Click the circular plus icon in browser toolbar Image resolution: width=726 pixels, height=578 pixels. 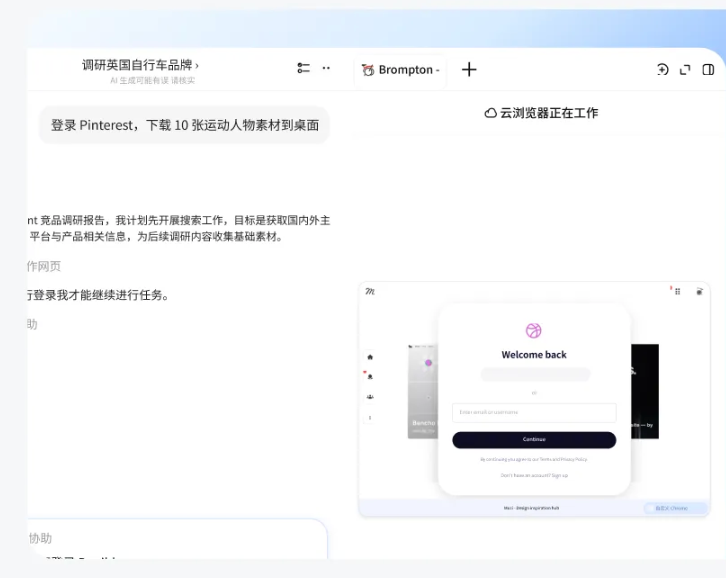coord(663,69)
